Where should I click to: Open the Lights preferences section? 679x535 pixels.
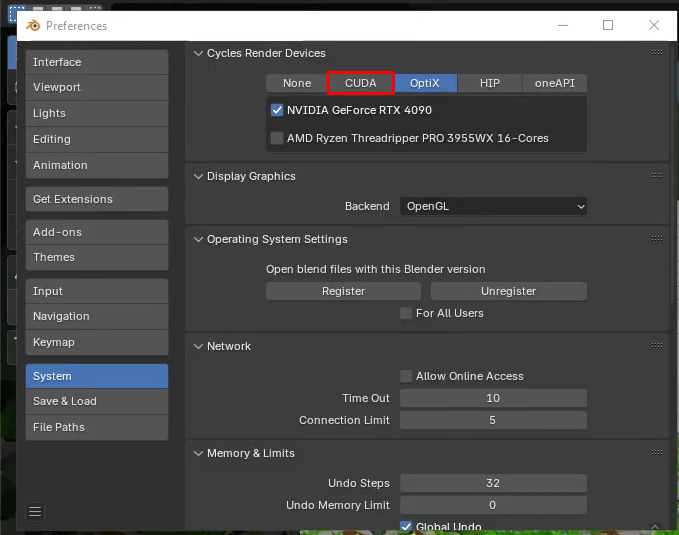tap(97, 113)
